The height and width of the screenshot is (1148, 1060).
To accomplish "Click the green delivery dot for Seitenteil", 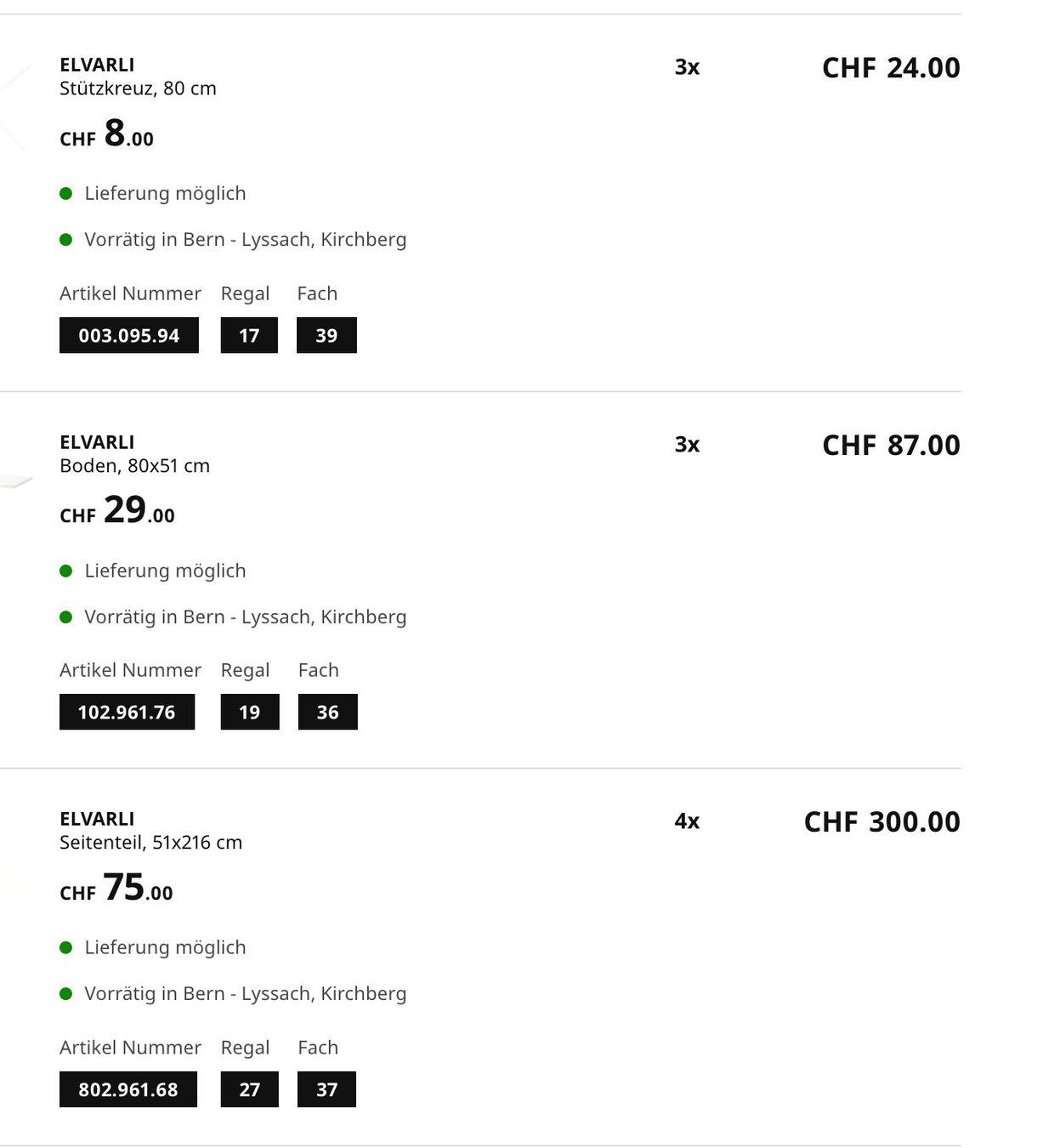I will (65, 948).
